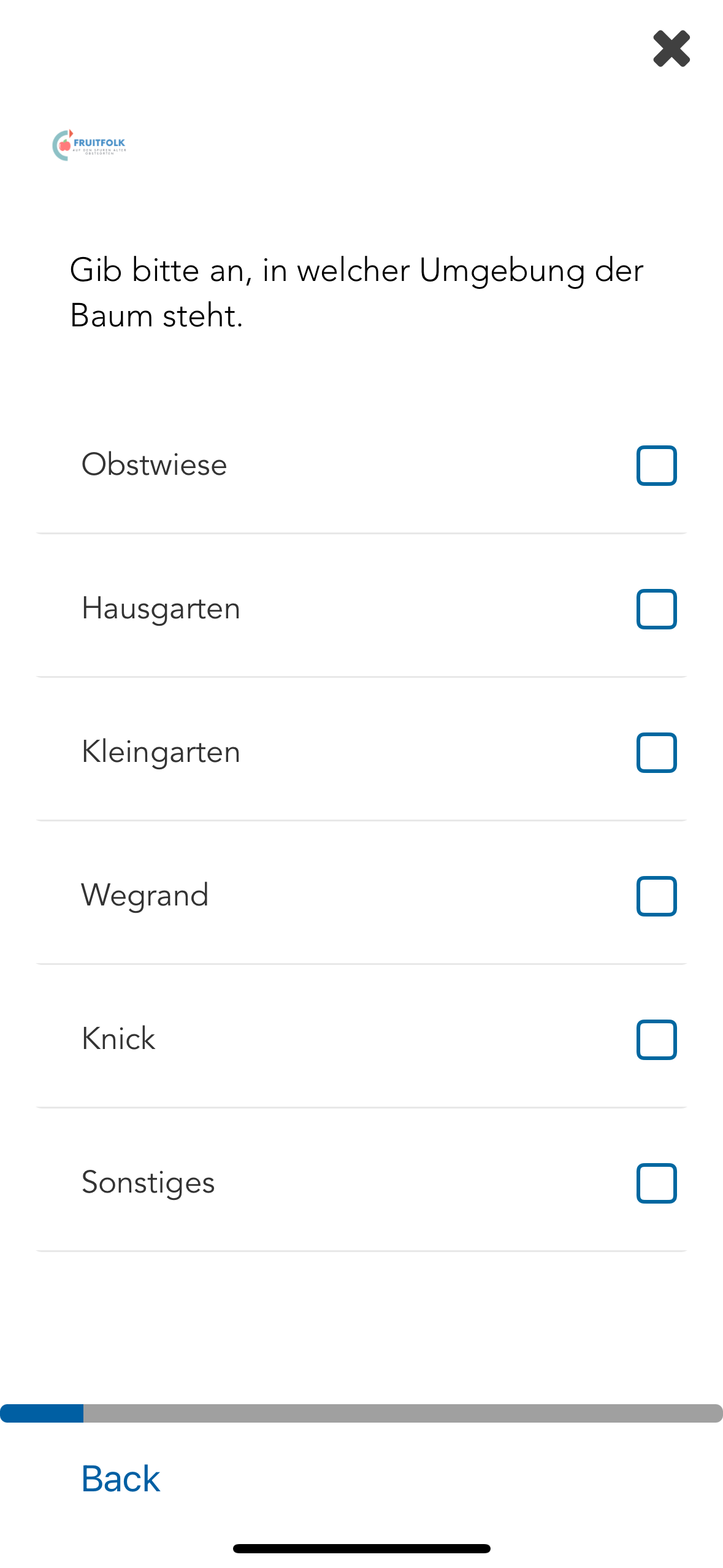
Task: Mark the Wegrand checkbox
Action: tap(656, 896)
